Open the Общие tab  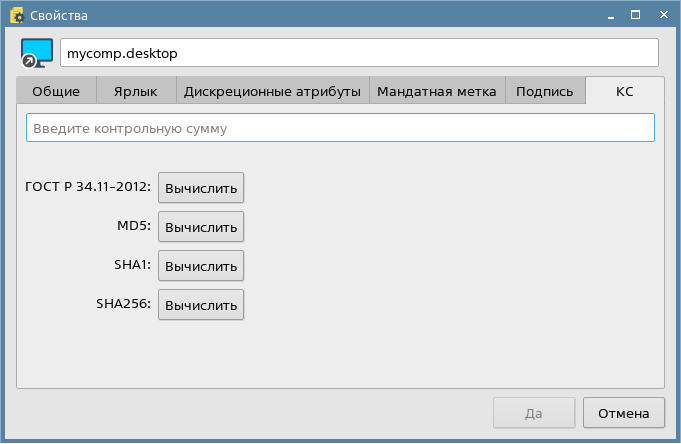[x=56, y=91]
